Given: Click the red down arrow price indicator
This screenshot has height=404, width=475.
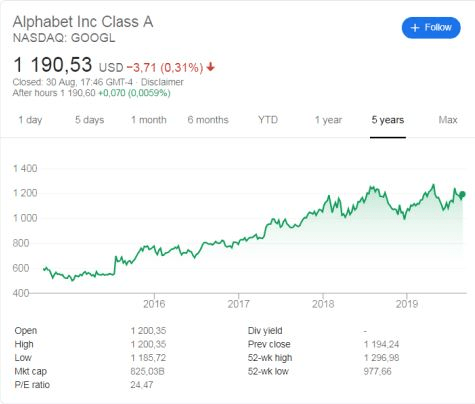Looking at the screenshot, I should 210,67.
